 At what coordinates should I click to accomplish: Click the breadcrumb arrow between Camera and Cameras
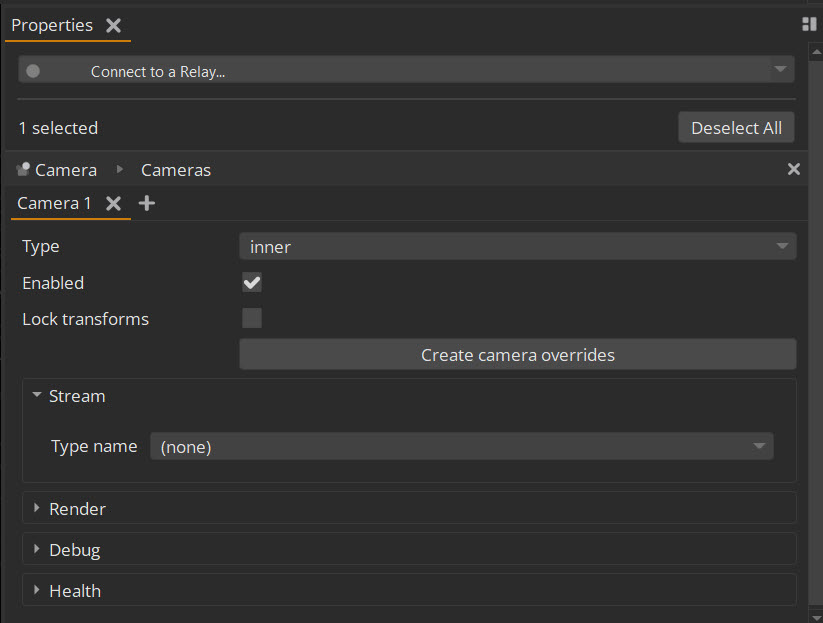120,170
